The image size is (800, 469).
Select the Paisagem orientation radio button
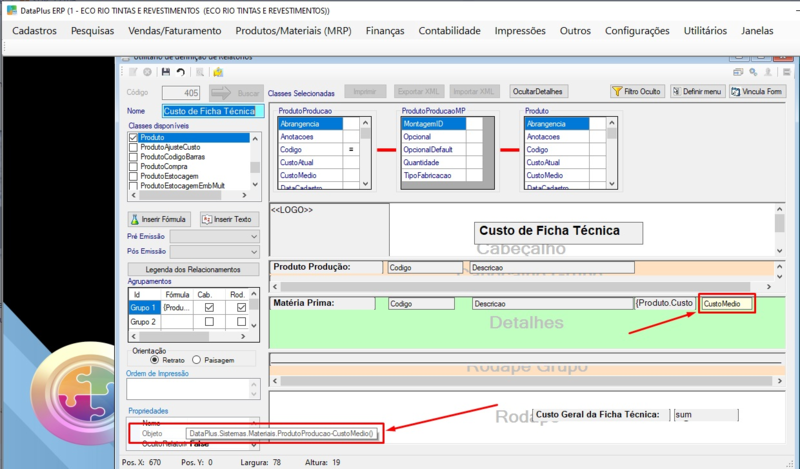(196, 360)
